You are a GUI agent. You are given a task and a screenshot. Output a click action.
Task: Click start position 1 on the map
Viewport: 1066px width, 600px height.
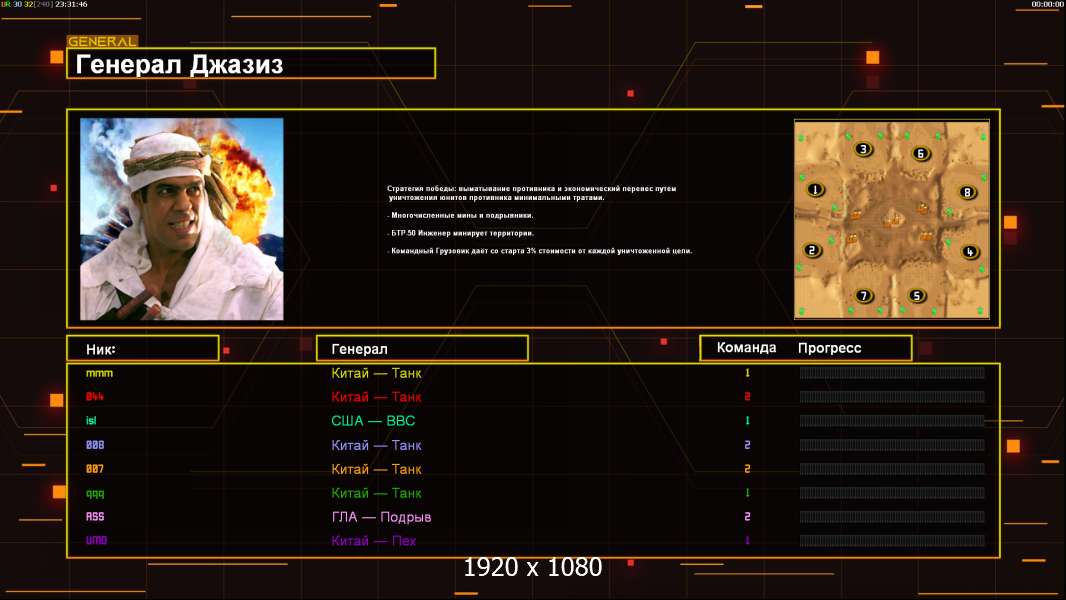point(815,189)
